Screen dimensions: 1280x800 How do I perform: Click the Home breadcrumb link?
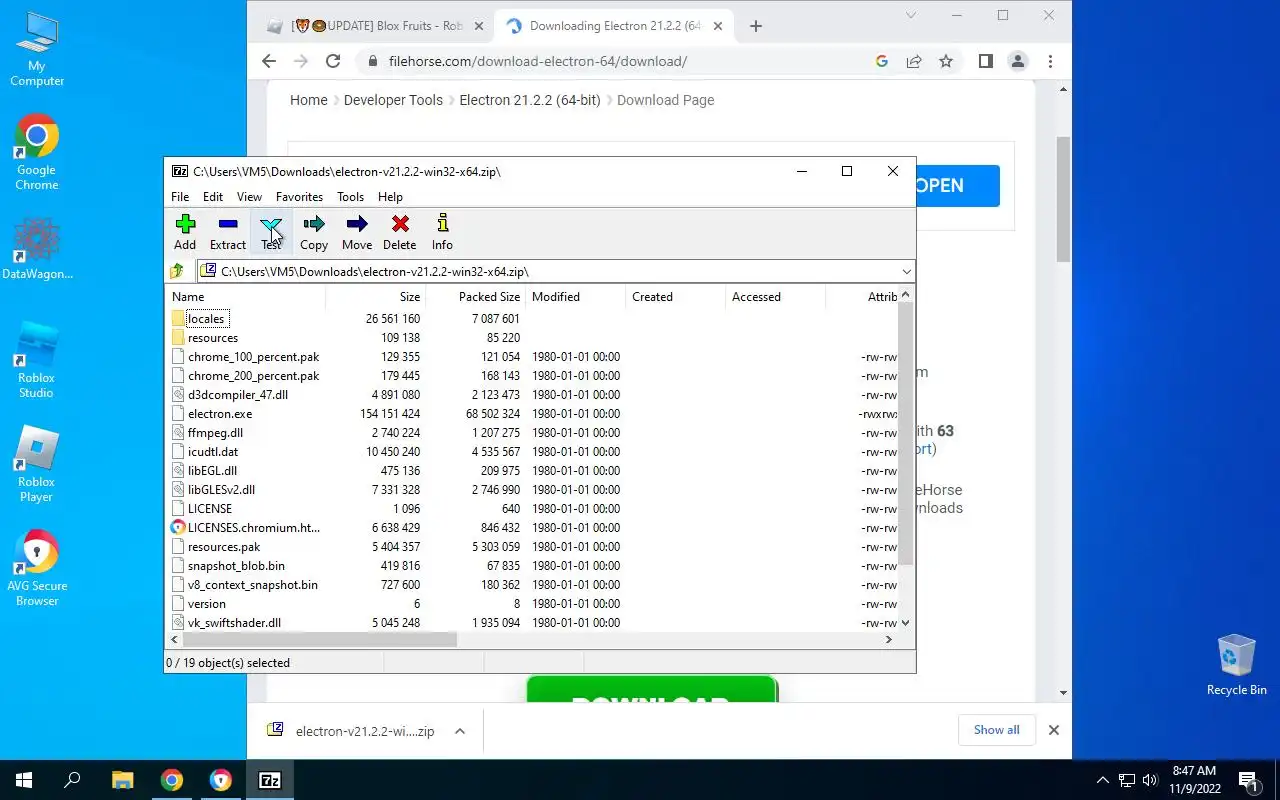pos(309,100)
